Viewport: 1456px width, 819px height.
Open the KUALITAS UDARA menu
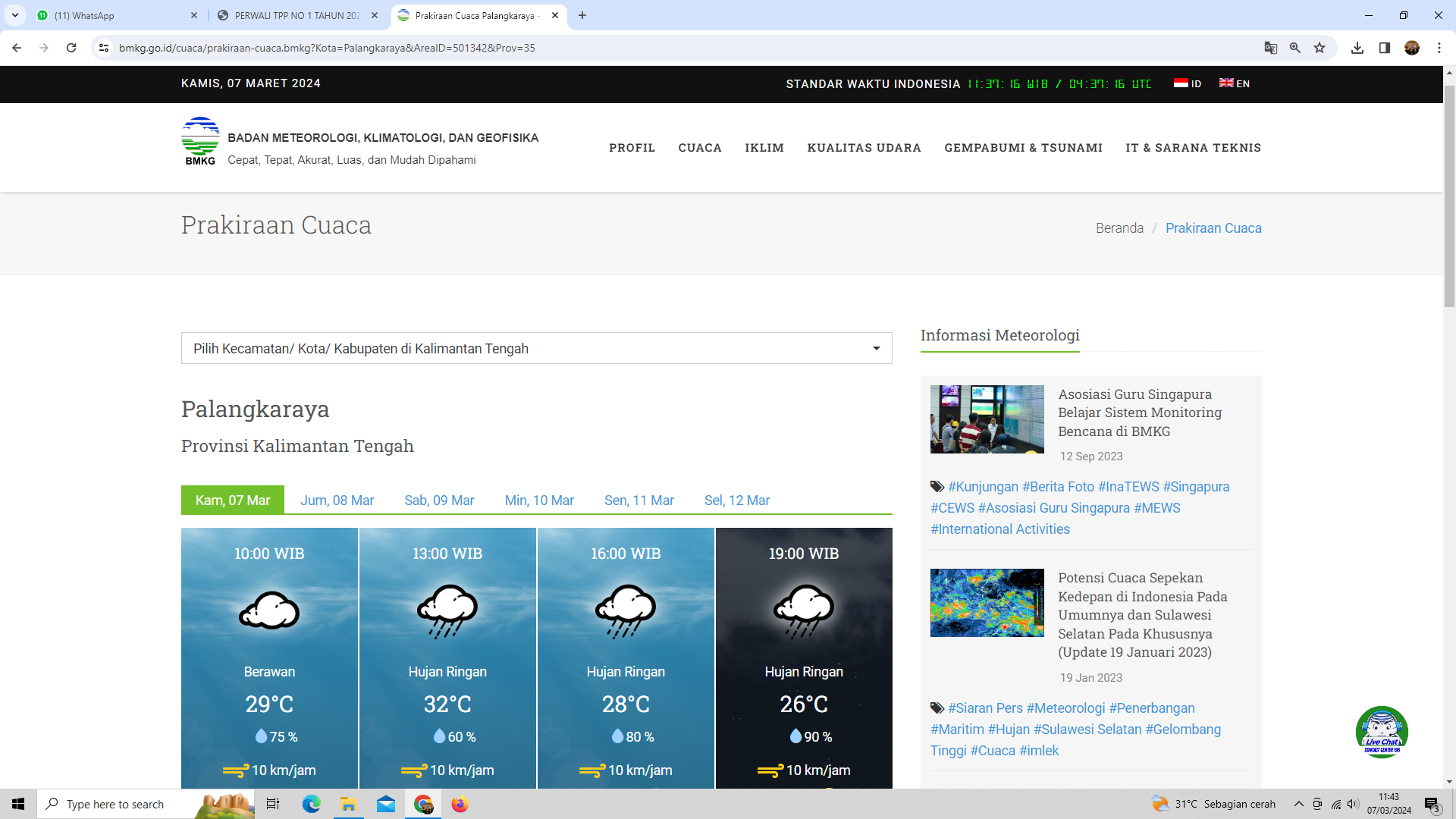[x=864, y=148]
